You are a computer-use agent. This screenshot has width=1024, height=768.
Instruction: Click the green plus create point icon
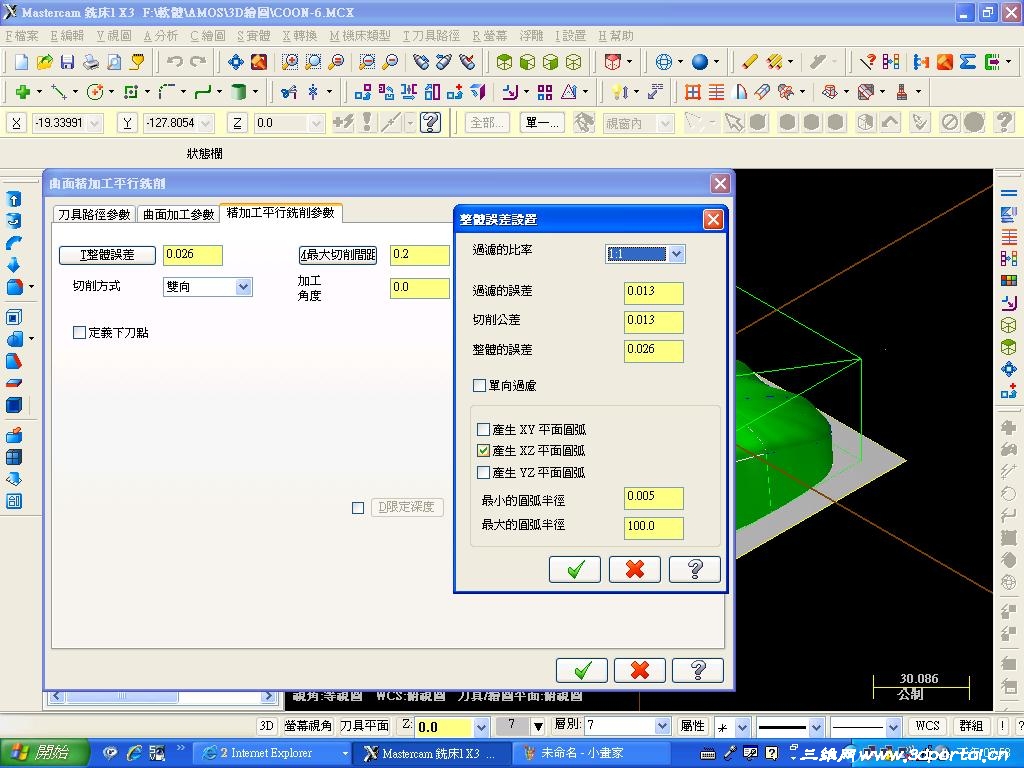click(23, 92)
